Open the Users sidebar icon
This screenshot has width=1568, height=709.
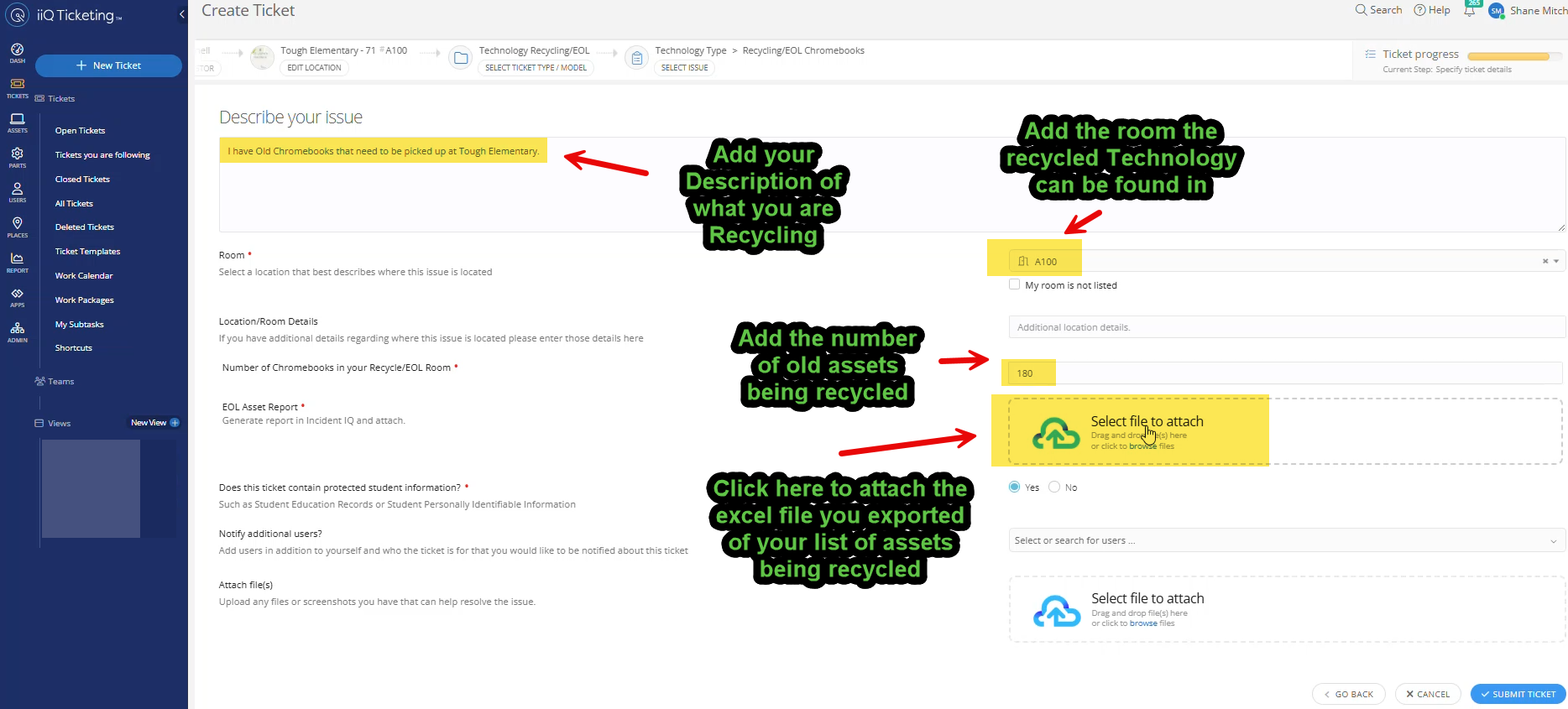click(x=17, y=192)
